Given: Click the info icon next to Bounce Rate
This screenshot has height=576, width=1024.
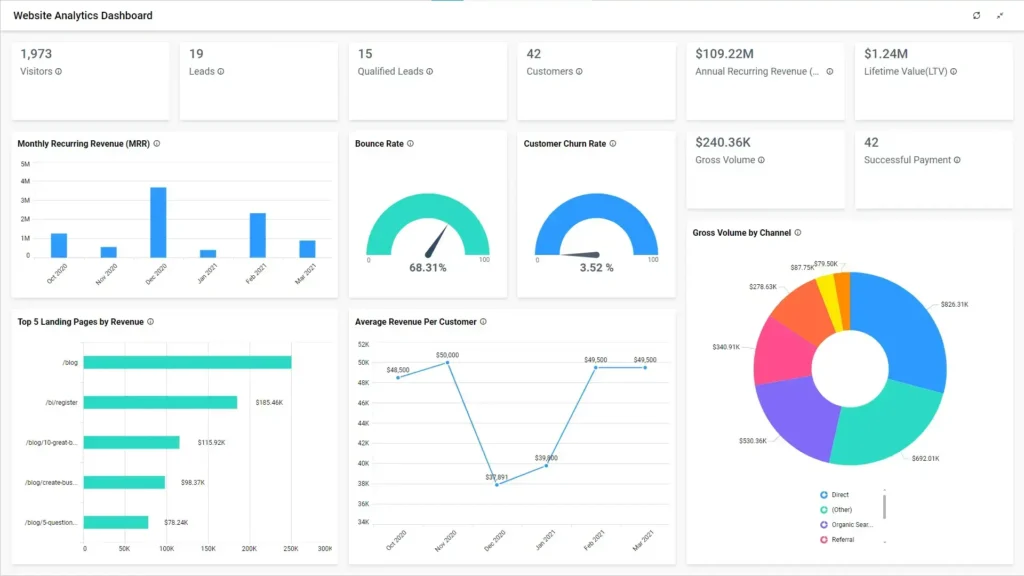Looking at the screenshot, I should (x=408, y=143).
